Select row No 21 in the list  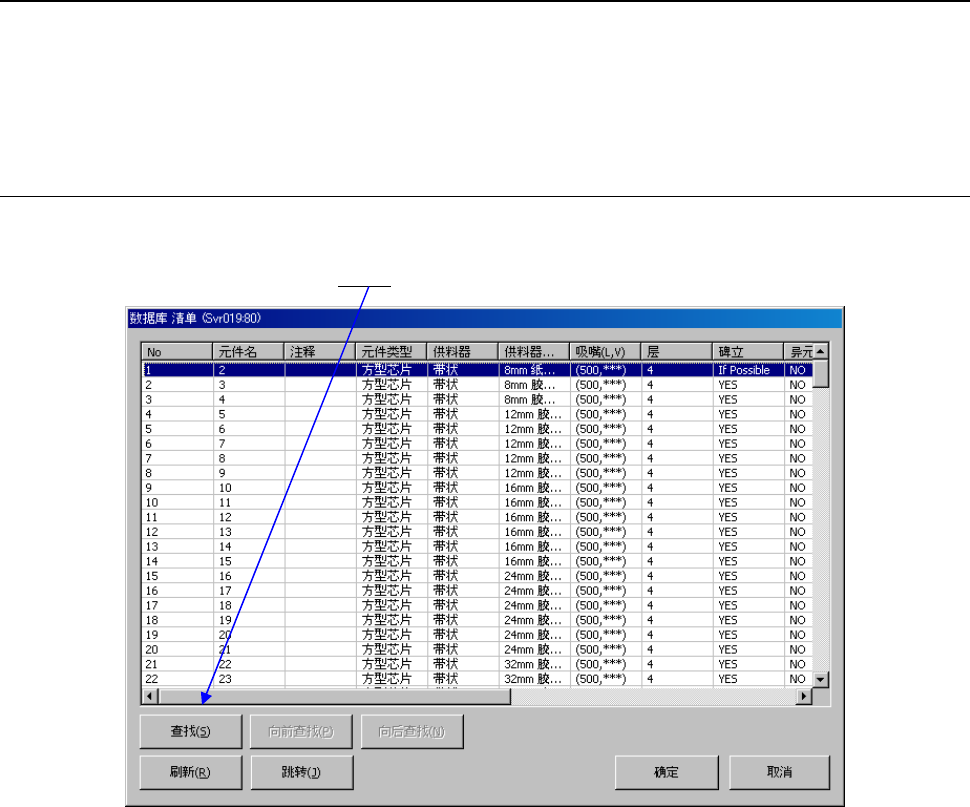click(x=477, y=664)
